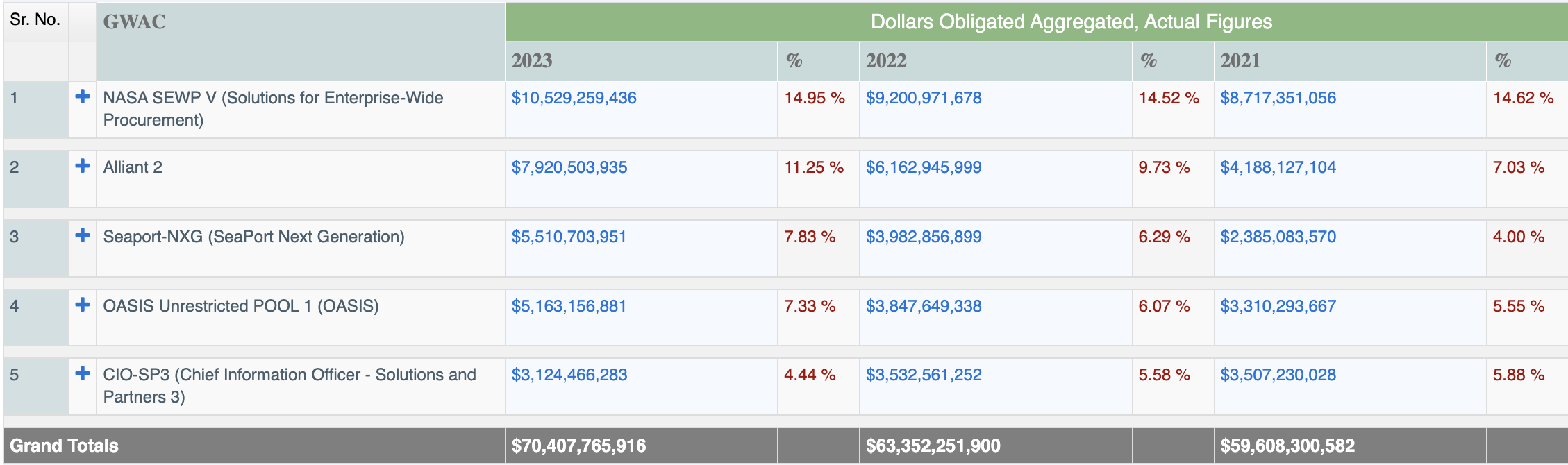
Task: Expand the Alliant 2 row details
Action: click(x=82, y=166)
